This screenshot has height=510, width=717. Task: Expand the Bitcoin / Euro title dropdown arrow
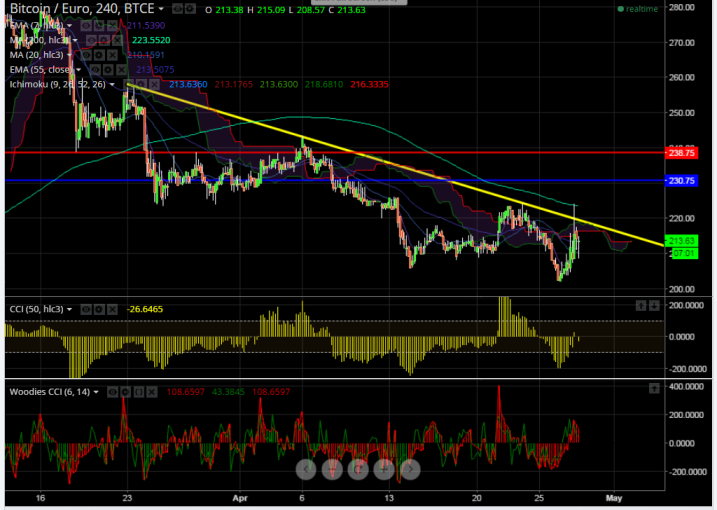click(161, 9)
